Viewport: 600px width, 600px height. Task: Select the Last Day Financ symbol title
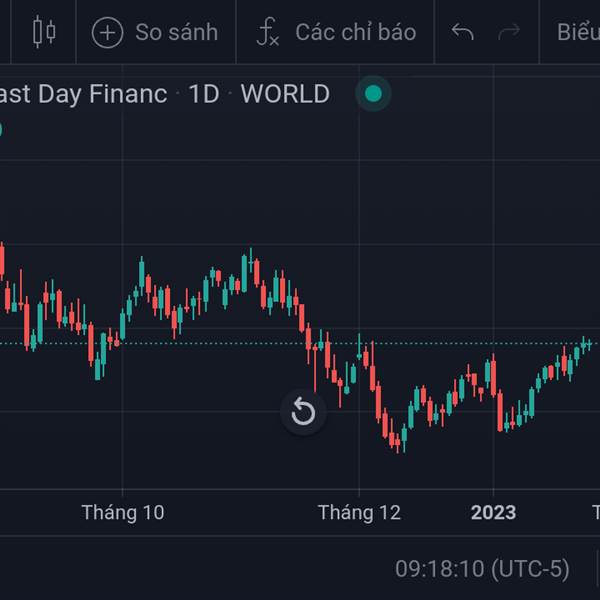[x=83, y=94]
